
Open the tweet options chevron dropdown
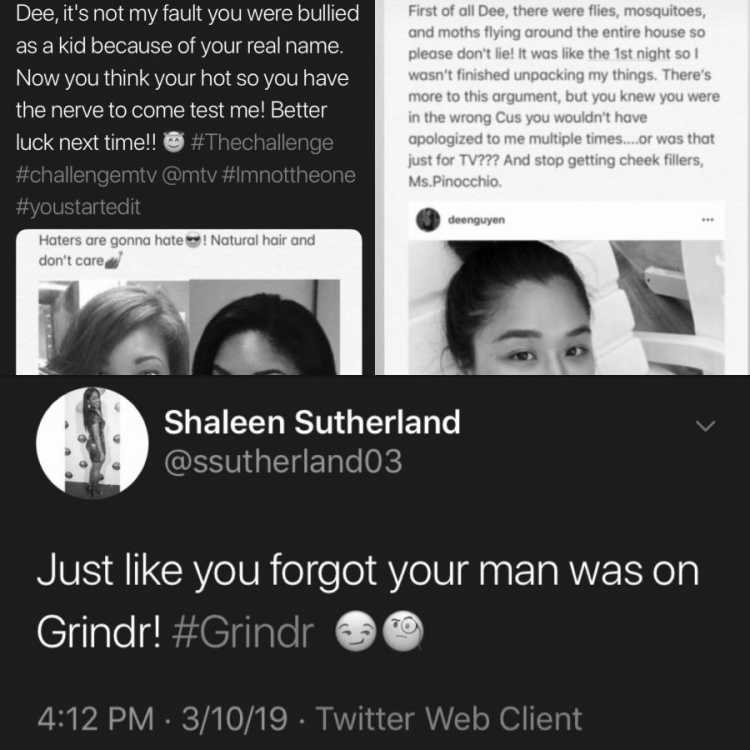tap(706, 425)
